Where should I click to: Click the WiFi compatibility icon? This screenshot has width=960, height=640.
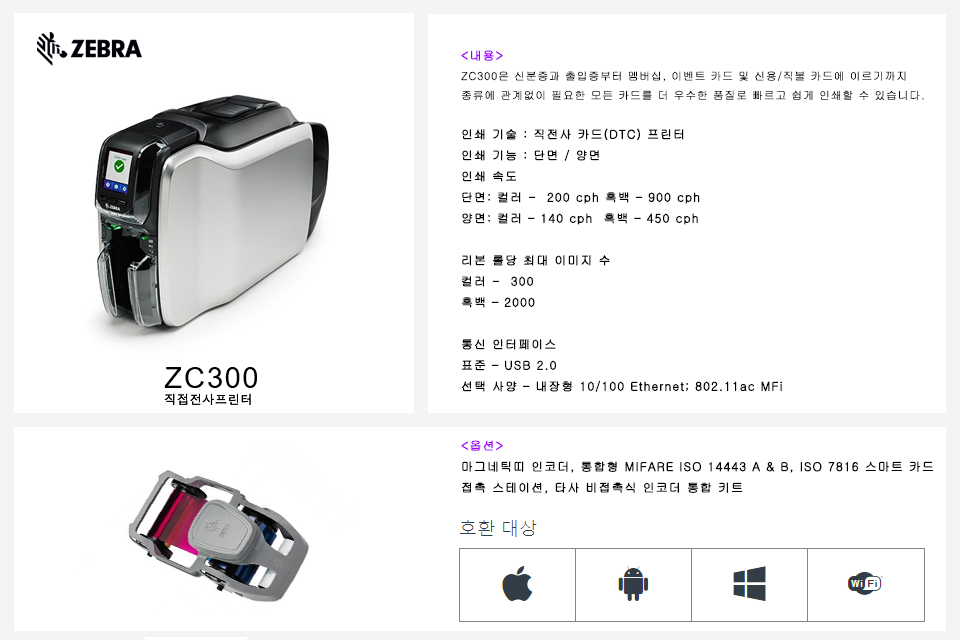tap(864, 583)
